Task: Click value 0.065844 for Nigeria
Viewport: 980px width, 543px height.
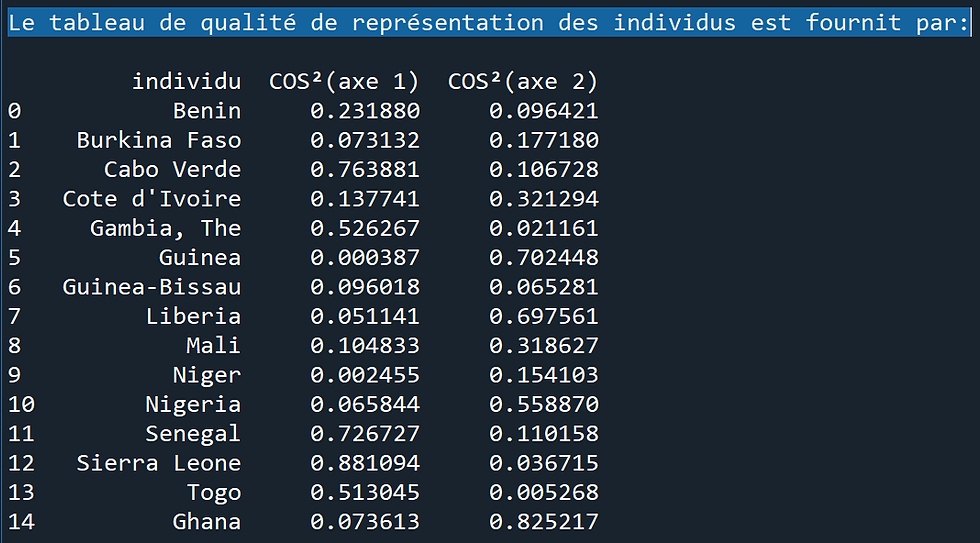Action: point(365,404)
